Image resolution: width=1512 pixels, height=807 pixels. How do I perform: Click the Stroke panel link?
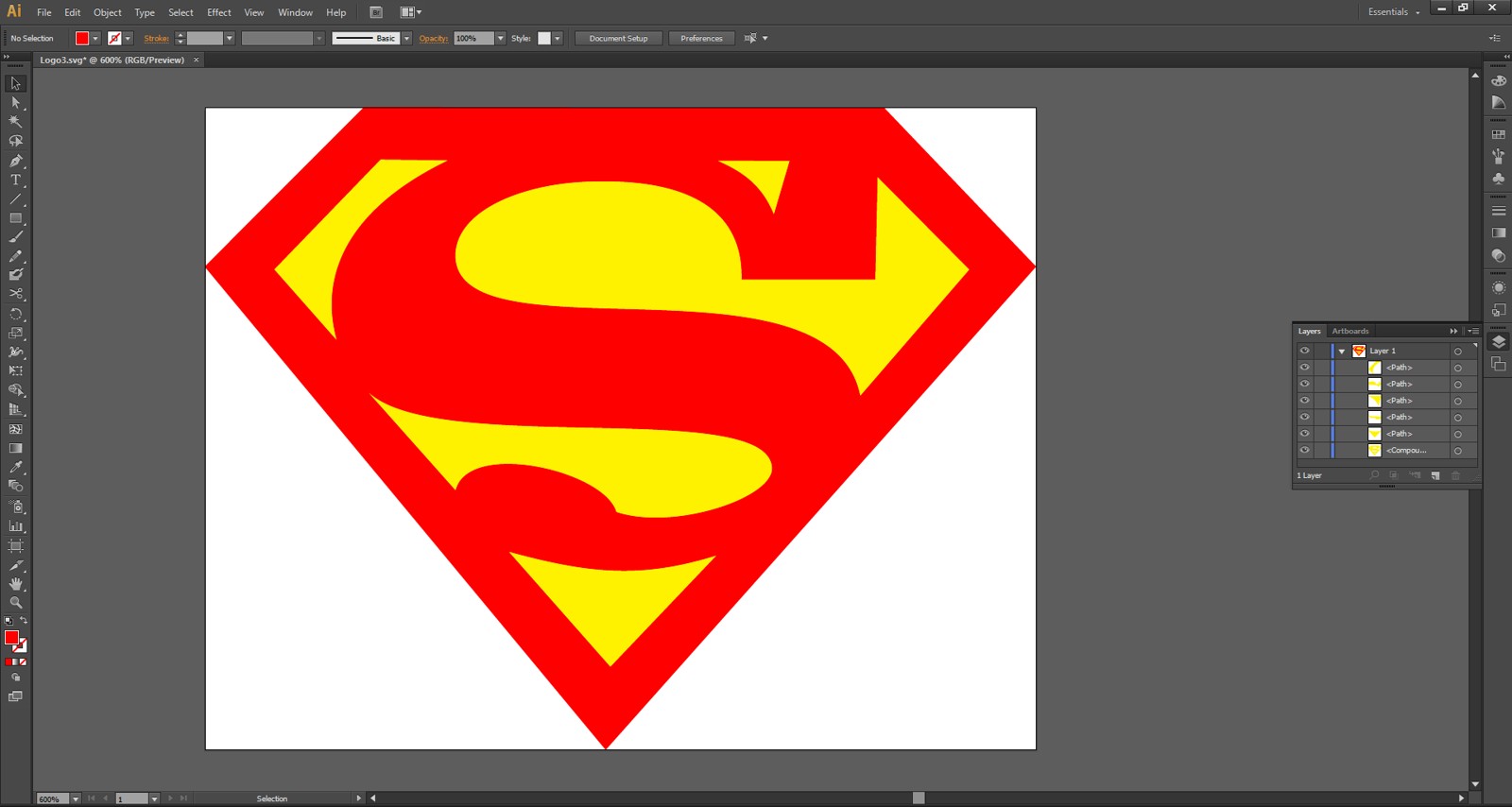coord(157,39)
